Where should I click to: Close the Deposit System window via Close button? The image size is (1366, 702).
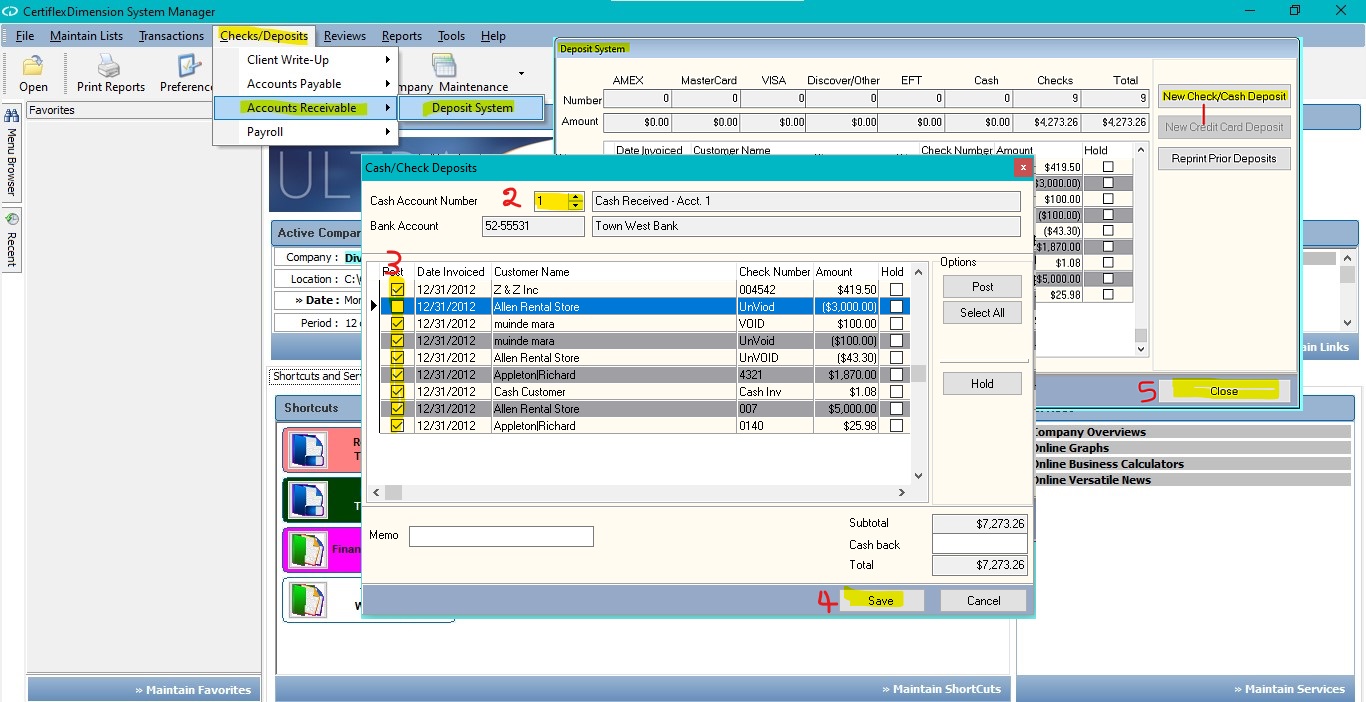pos(1224,391)
